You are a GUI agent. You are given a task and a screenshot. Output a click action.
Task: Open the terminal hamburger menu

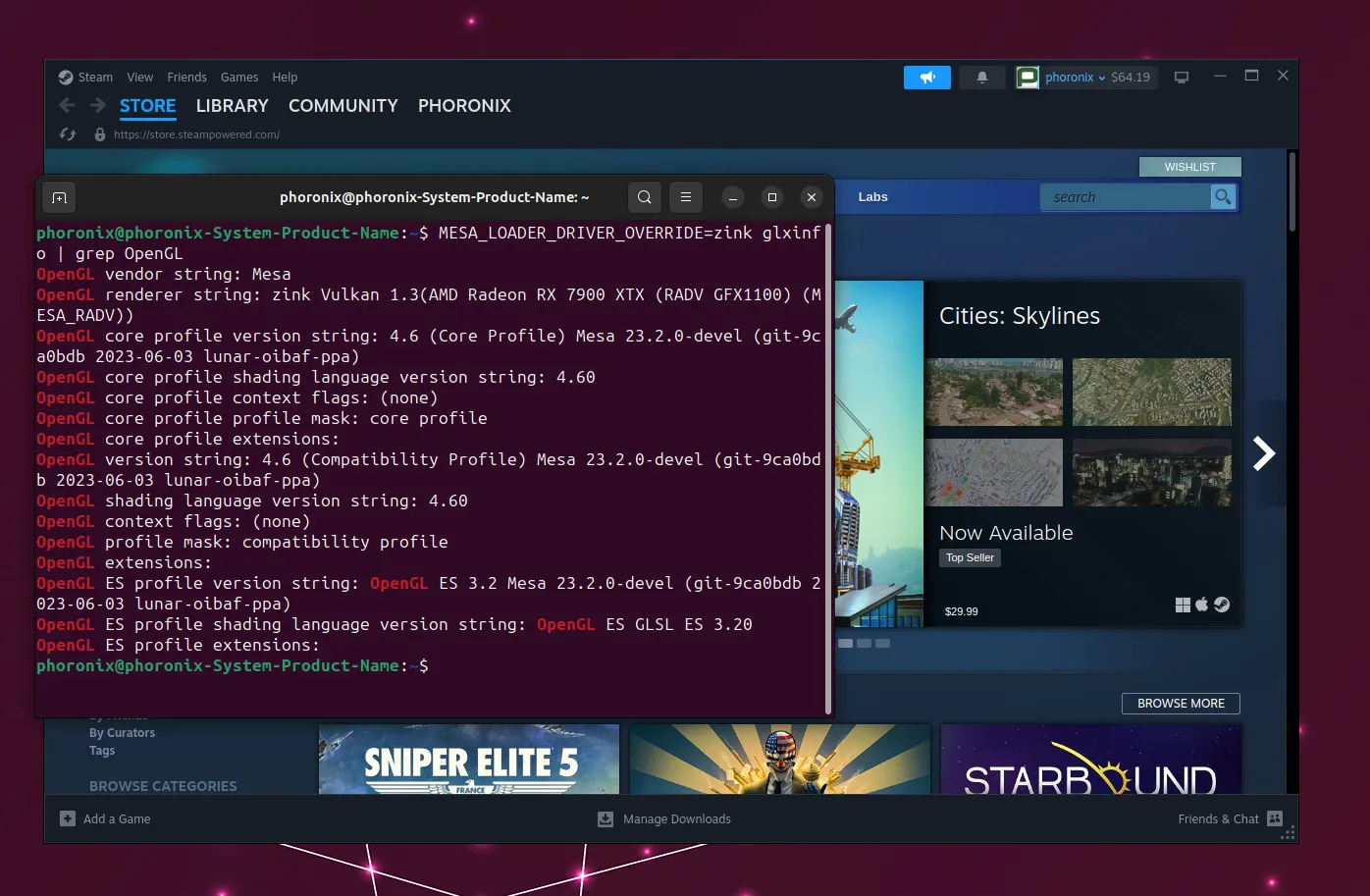click(686, 197)
